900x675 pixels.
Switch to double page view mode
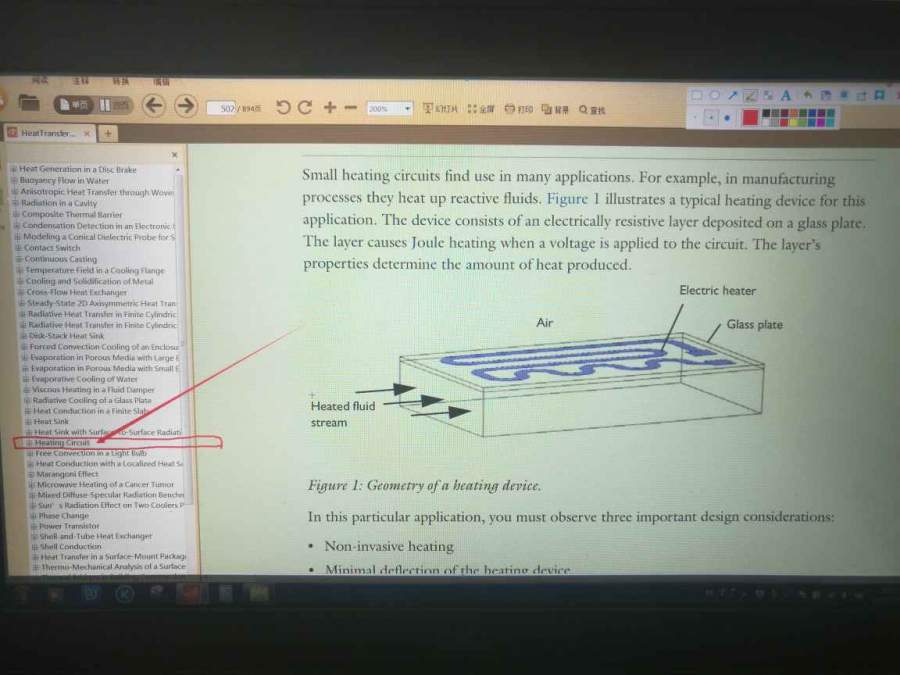[113, 105]
